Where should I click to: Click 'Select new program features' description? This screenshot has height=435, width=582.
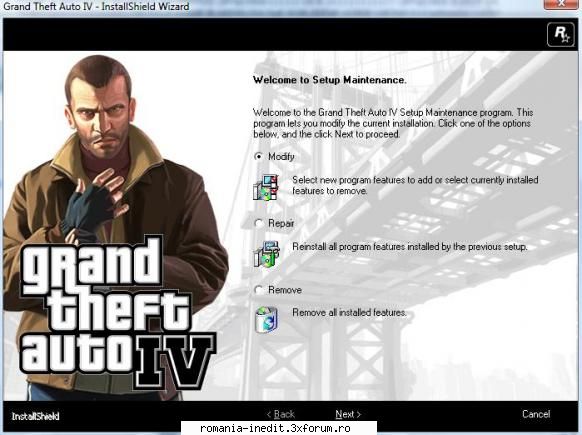click(x=415, y=185)
